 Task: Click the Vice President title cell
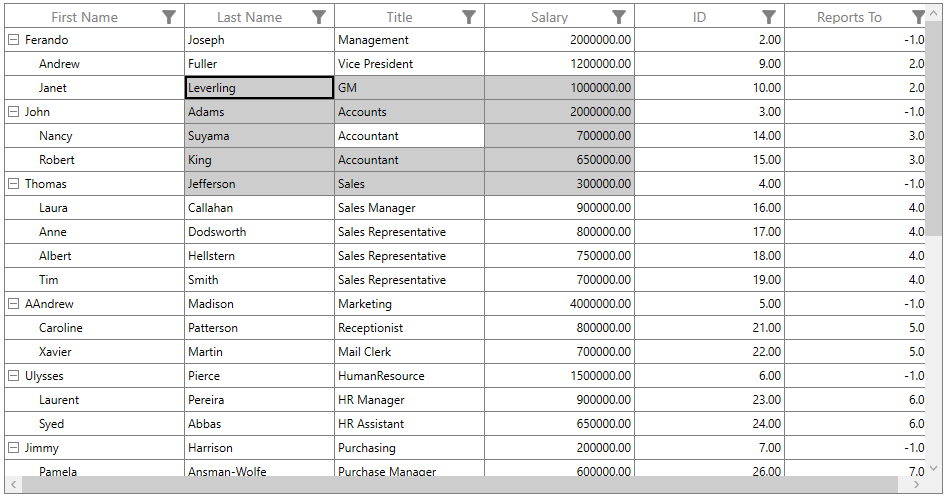click(x=409, y=63)
